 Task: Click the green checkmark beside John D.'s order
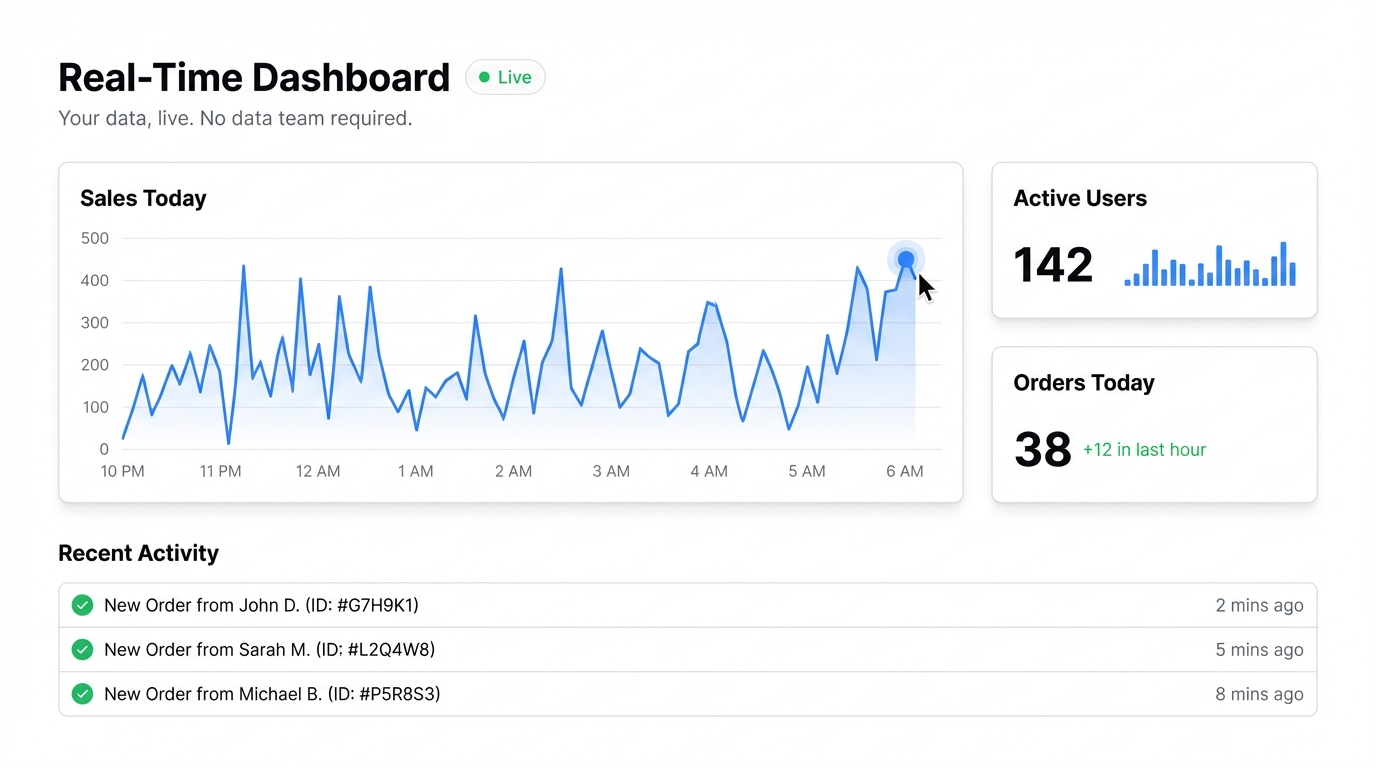(x=82, y=605)
